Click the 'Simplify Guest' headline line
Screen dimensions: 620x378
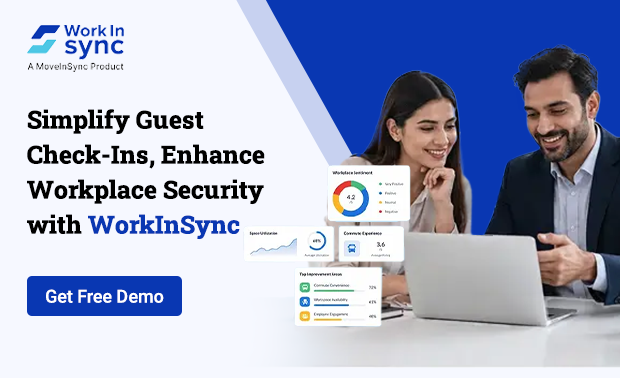pyautogui.click(x=115, y=120)
